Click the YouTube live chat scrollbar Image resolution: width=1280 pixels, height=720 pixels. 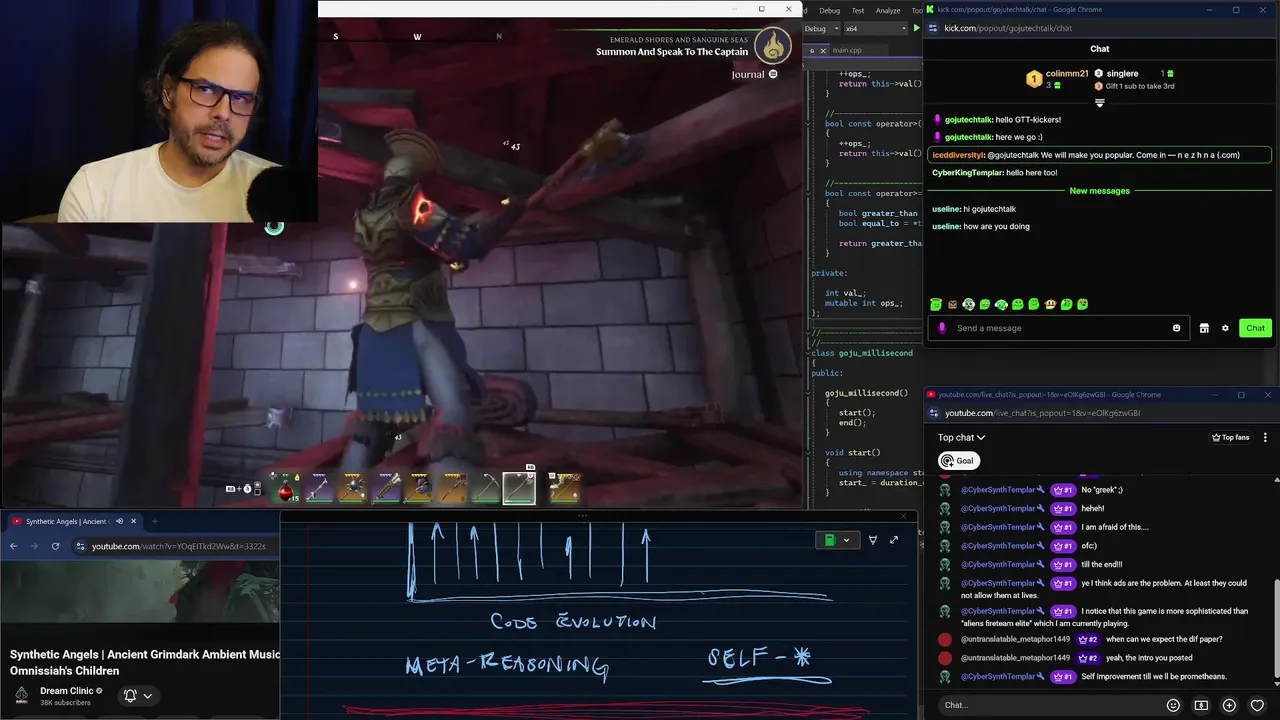coord(1276,630)
